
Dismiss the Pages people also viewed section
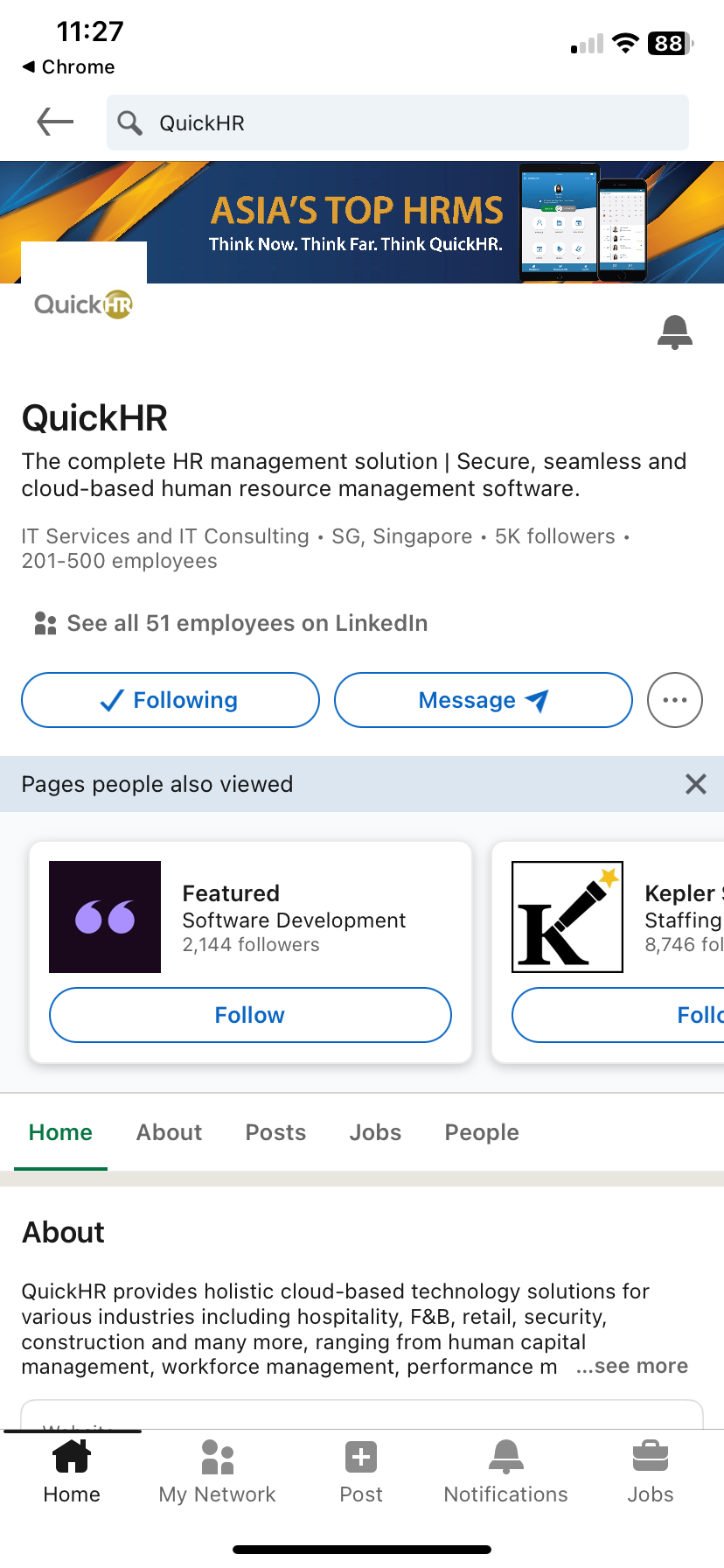pyautogui.click(x=695, y=784)
